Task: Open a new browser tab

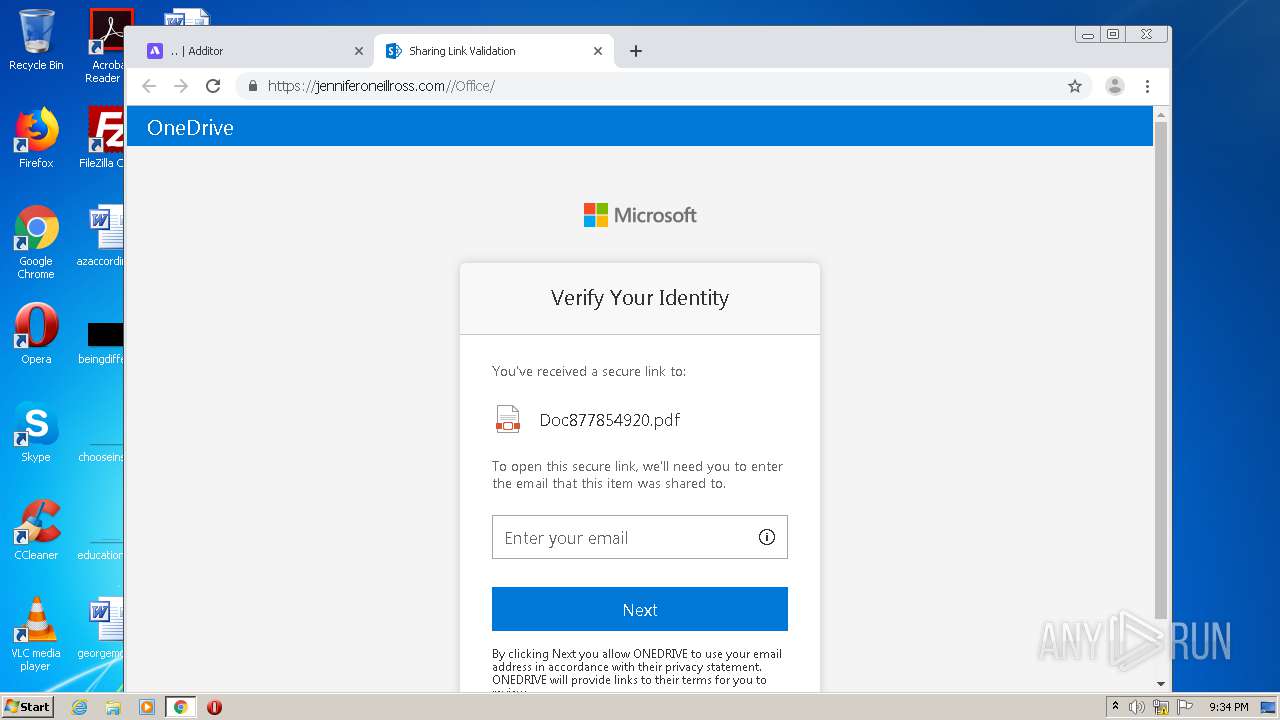Action: coord(636,51)
